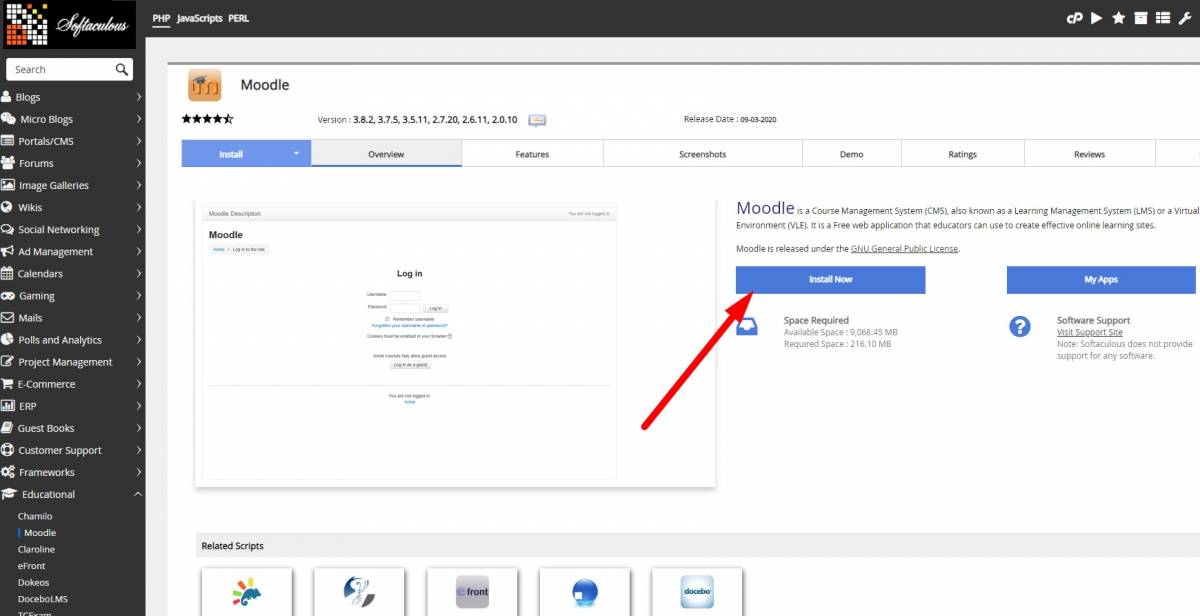Screen dimensions: 1200x616
Task: Open the blue sphere Dokeos related script icon
Action: (x=585, y=592)
